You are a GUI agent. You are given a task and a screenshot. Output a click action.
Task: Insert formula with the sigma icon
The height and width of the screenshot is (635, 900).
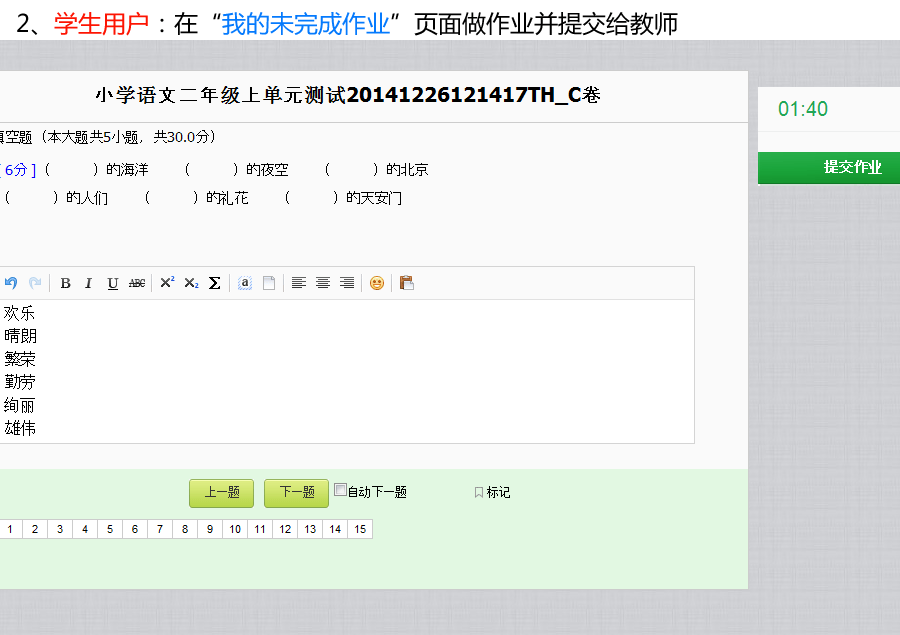(x=215, y=283)
